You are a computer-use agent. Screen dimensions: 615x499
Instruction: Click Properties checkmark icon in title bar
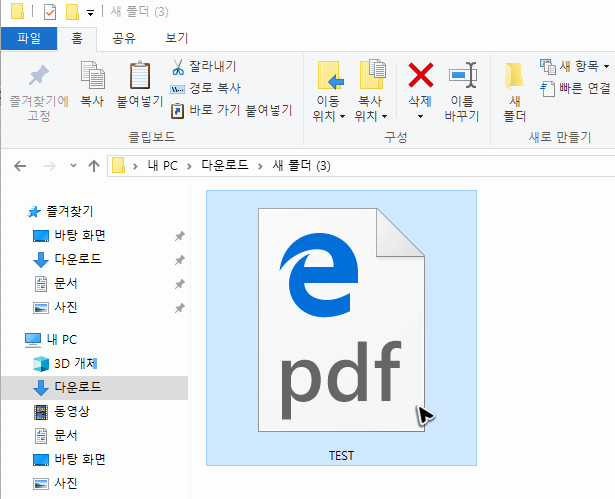50,12
